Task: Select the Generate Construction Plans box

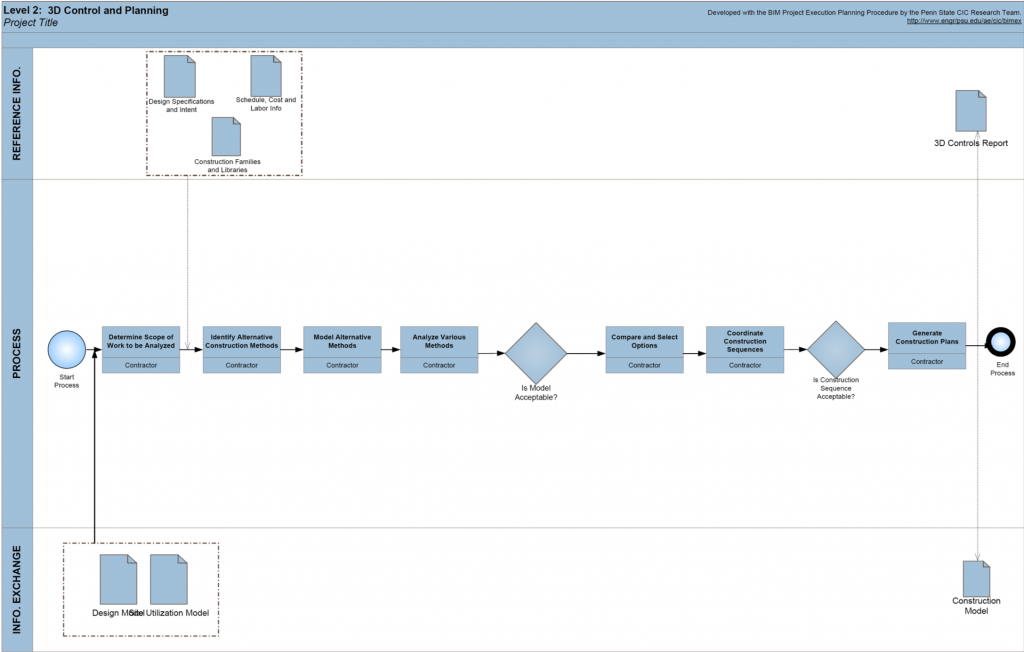Action: click(927, 345)
